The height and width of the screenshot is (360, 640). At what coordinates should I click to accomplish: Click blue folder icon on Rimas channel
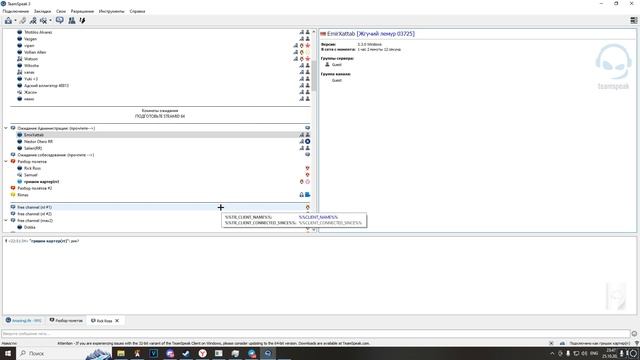point(308,195)
